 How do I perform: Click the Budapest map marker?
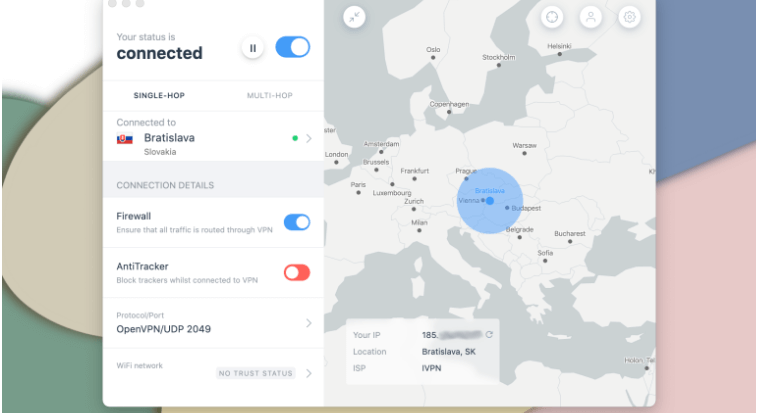507,208
